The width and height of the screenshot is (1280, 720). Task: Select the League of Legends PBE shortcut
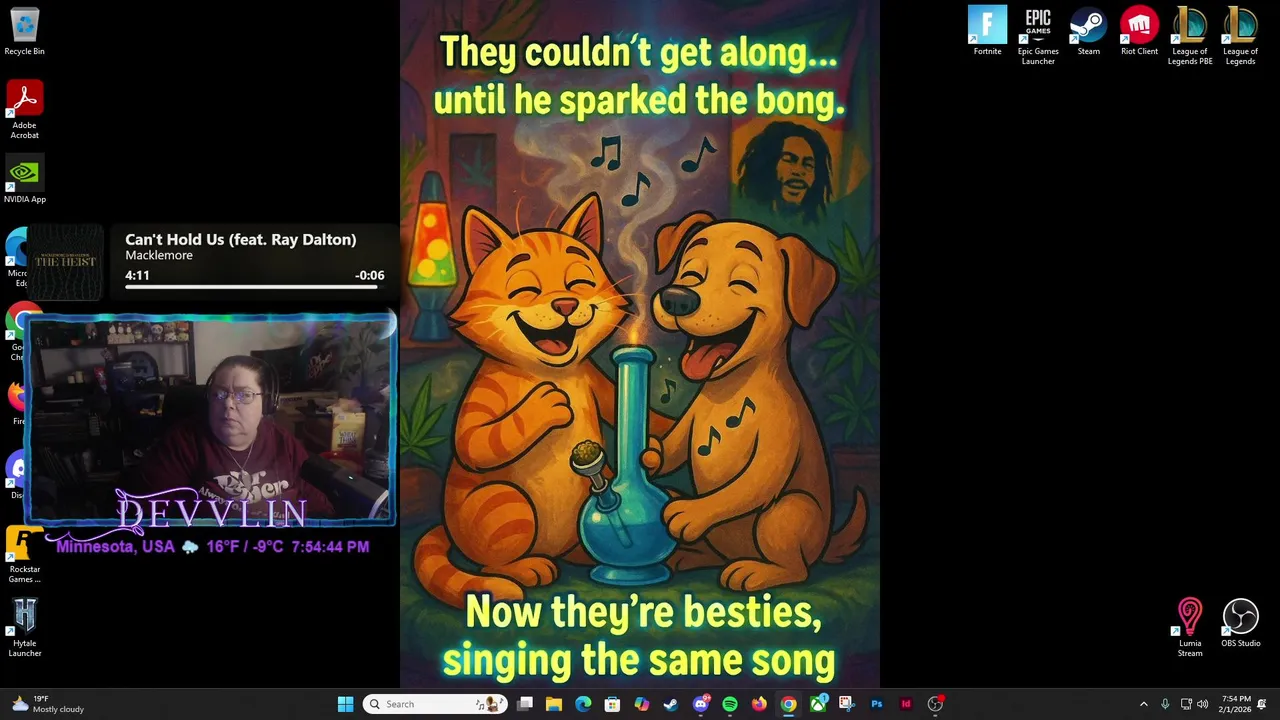tap(1190, 36)
